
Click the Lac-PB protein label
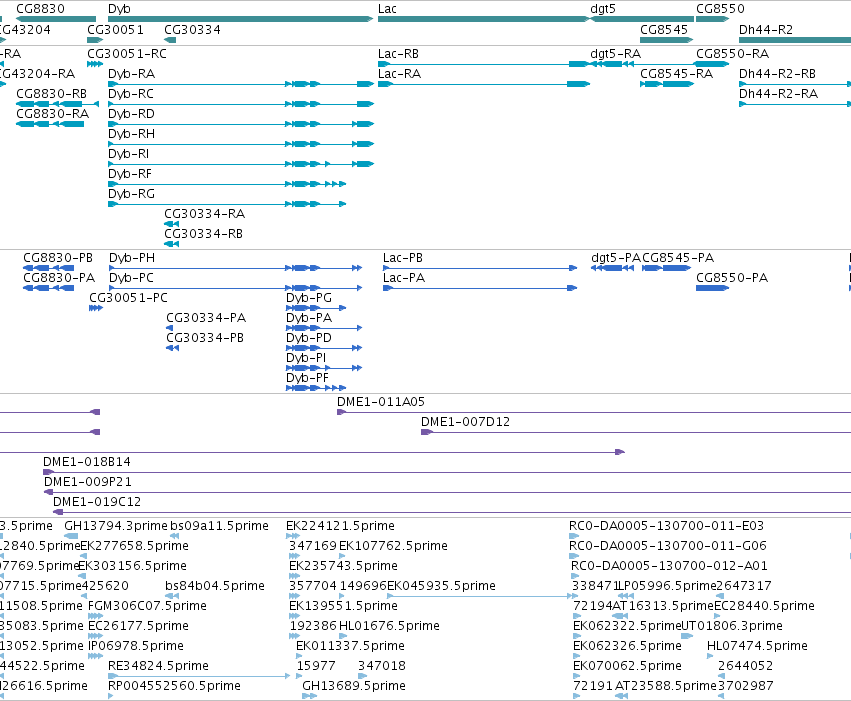[x=403, y=258]
